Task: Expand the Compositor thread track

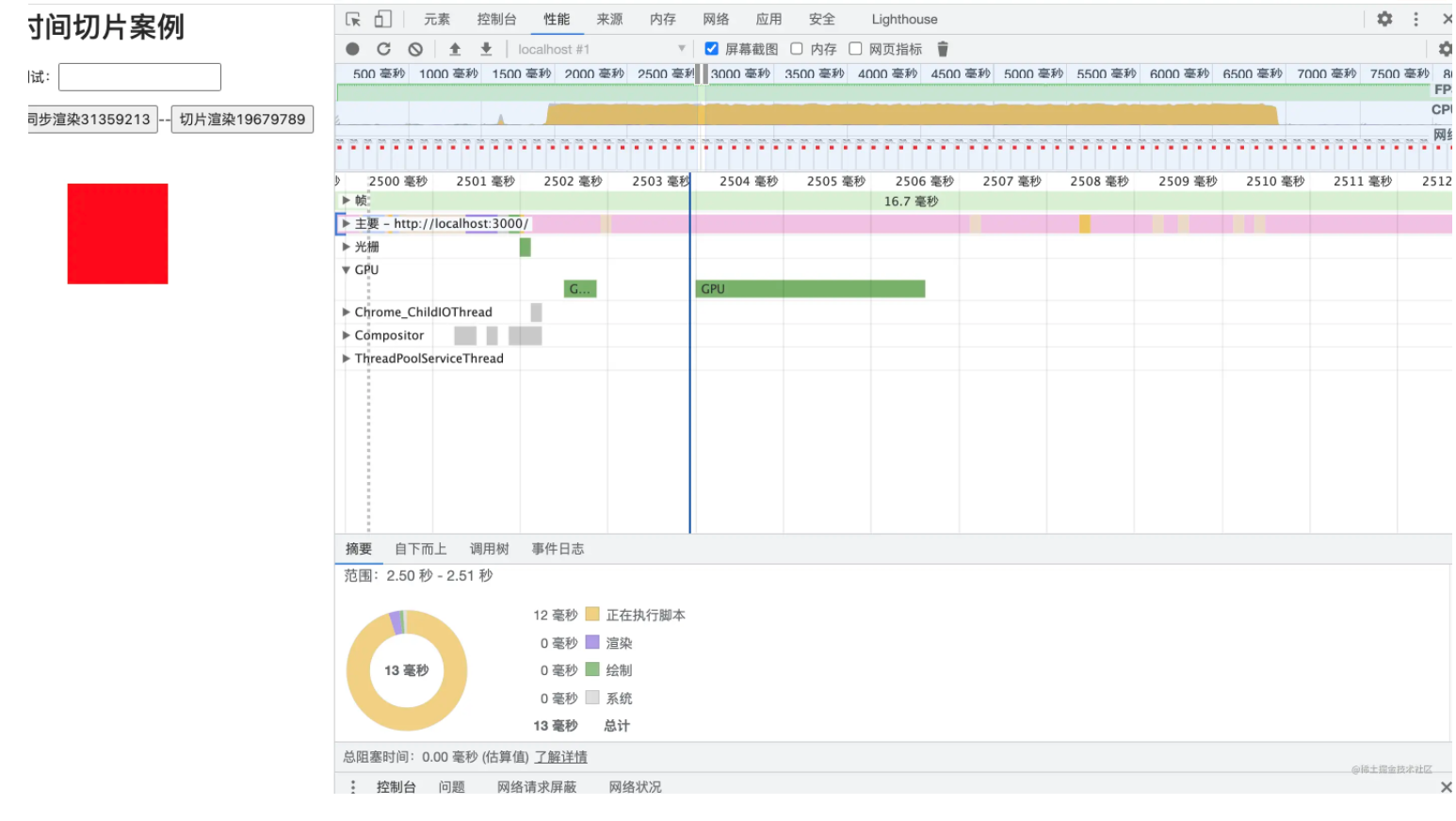Action: 346,335
